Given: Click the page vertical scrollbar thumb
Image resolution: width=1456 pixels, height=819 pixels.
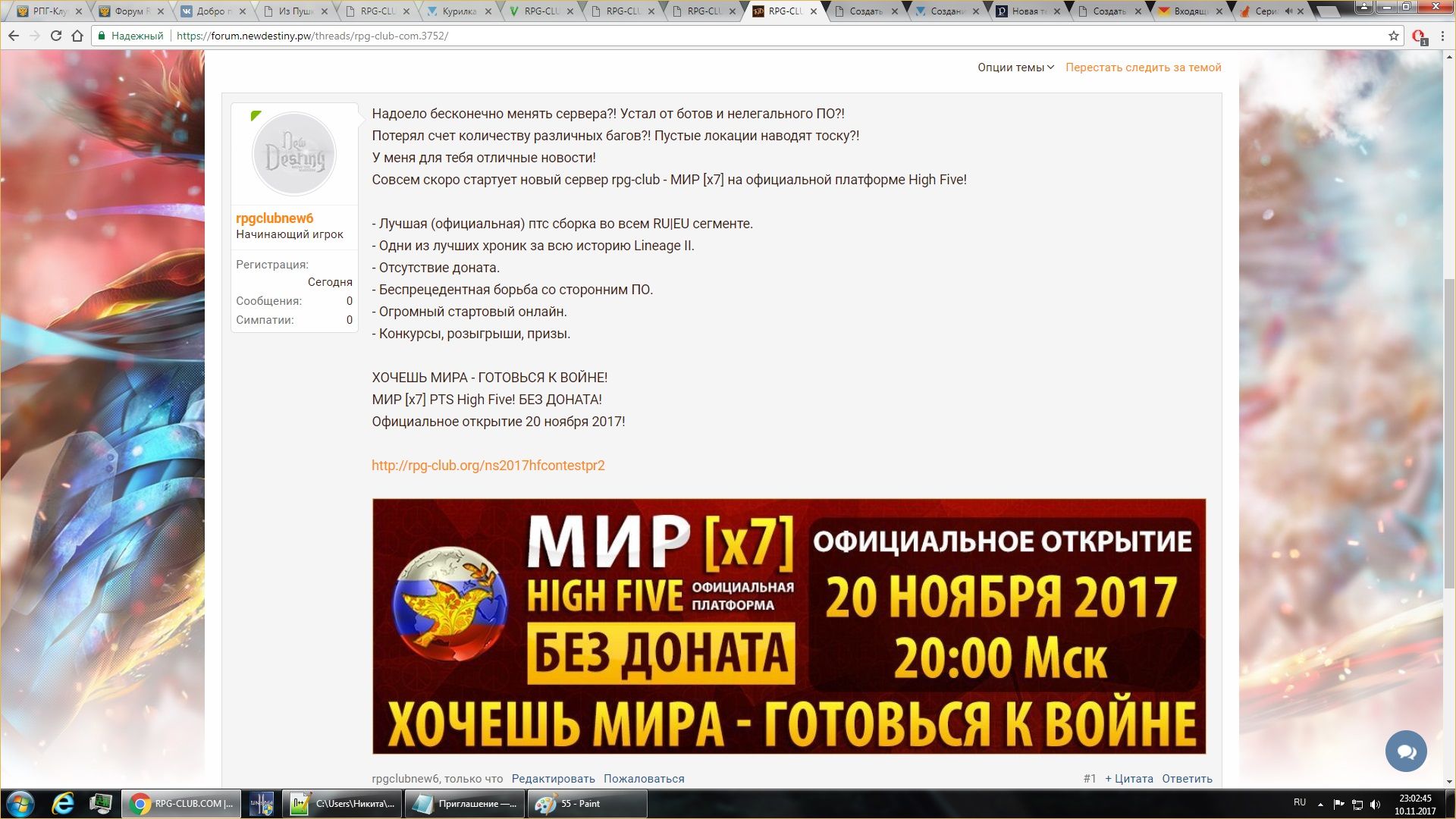Looking at the screenshot, I should click(x=1449, y=432).
